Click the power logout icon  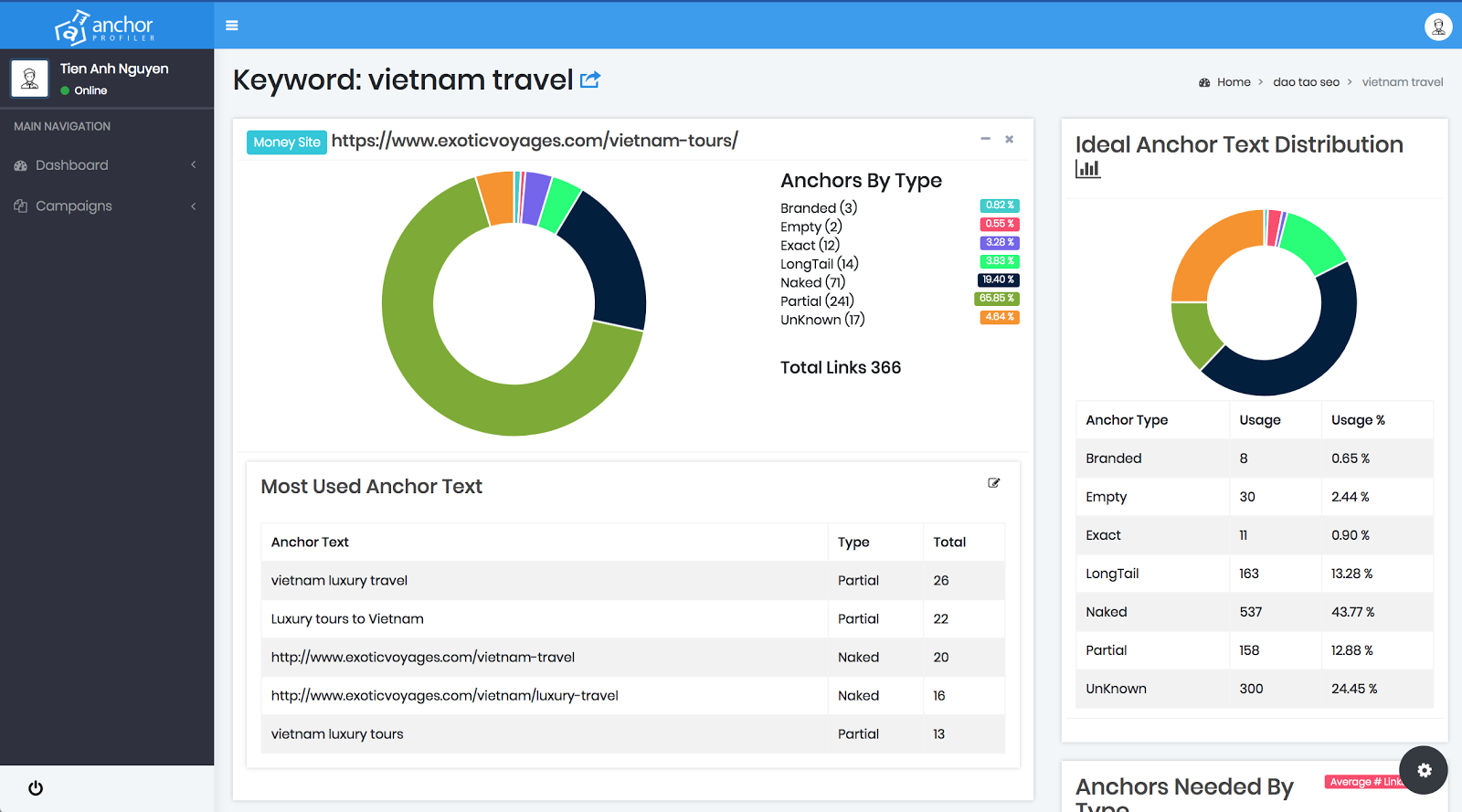[x=36, y=788]
